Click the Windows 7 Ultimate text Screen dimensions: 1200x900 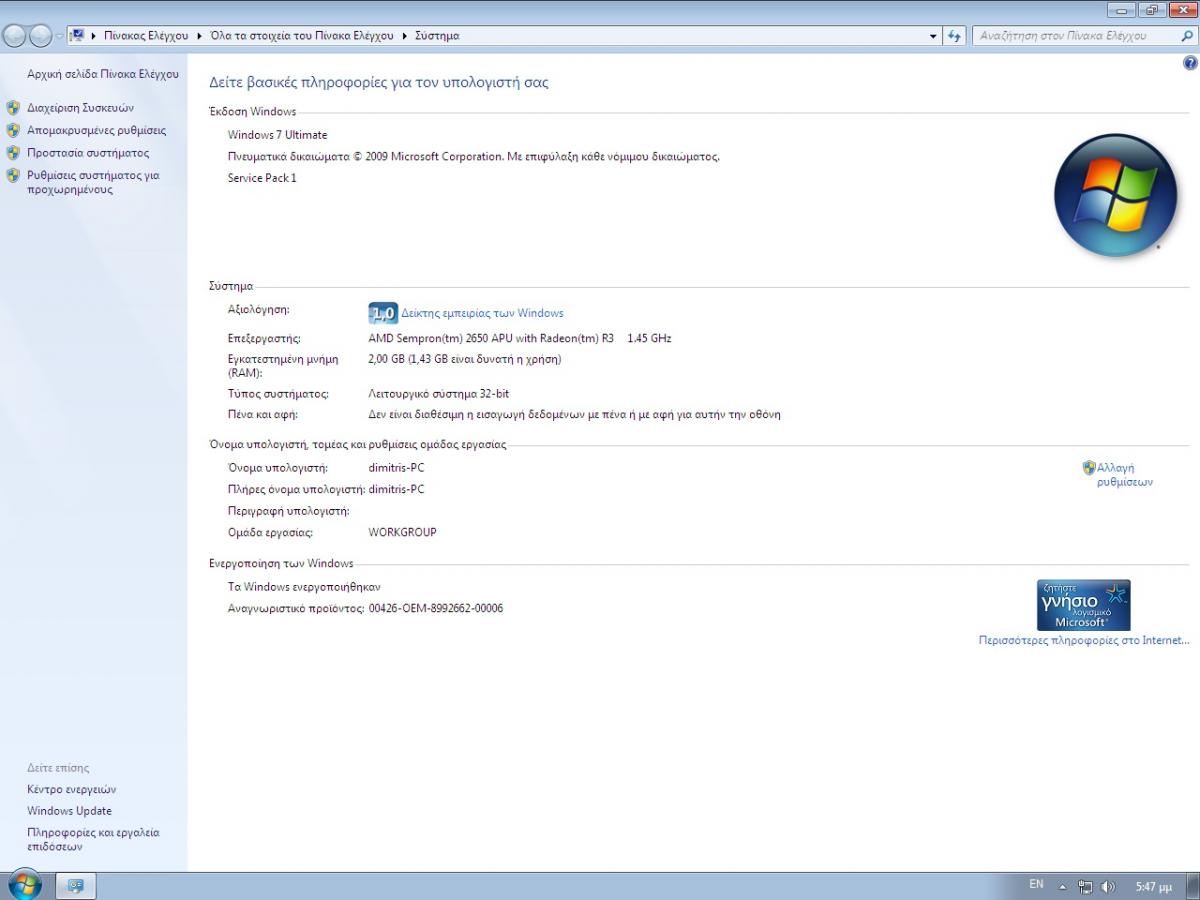point(277,135)
